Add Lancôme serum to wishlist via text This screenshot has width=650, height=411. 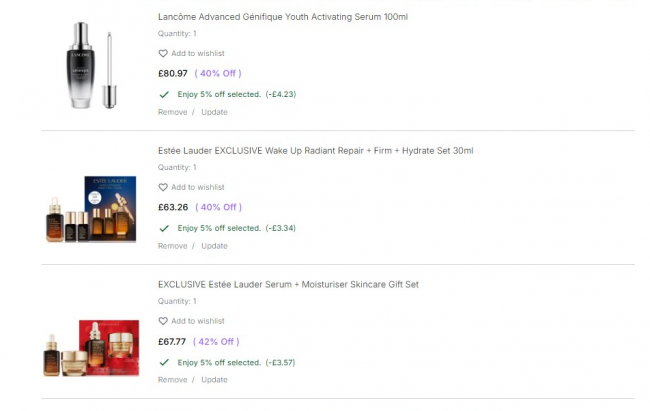point(197,53)
